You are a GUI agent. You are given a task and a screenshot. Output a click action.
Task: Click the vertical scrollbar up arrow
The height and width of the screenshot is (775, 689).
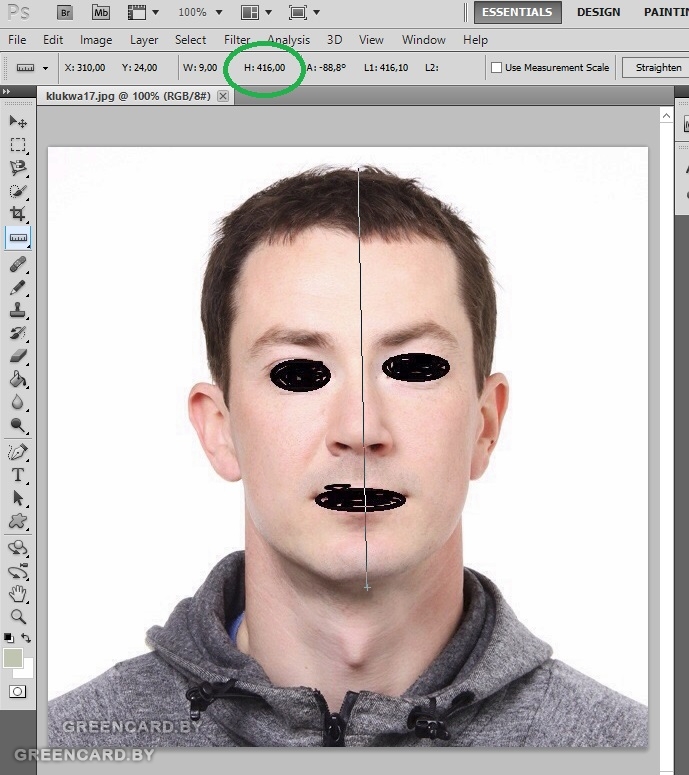(x=666, y=116)
